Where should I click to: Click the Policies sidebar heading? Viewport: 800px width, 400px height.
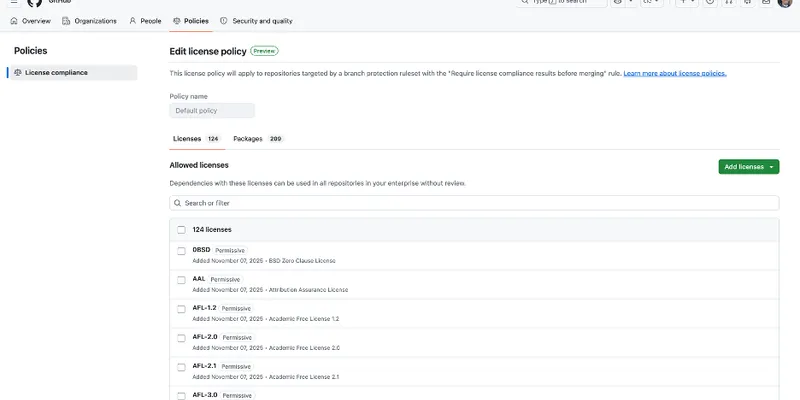click(x=31, y=51)
